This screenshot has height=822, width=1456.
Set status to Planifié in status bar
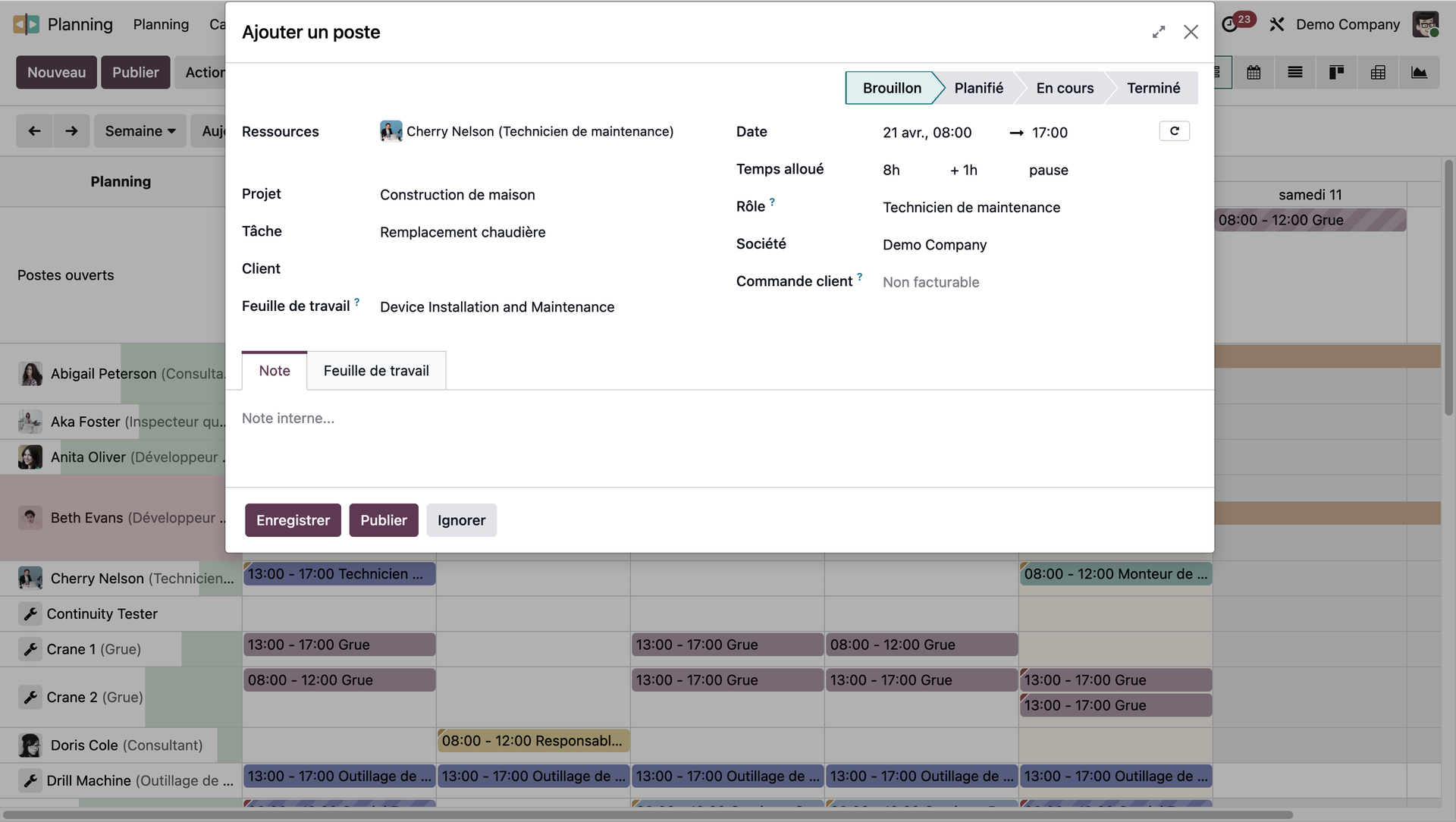(x=978, y=88)
